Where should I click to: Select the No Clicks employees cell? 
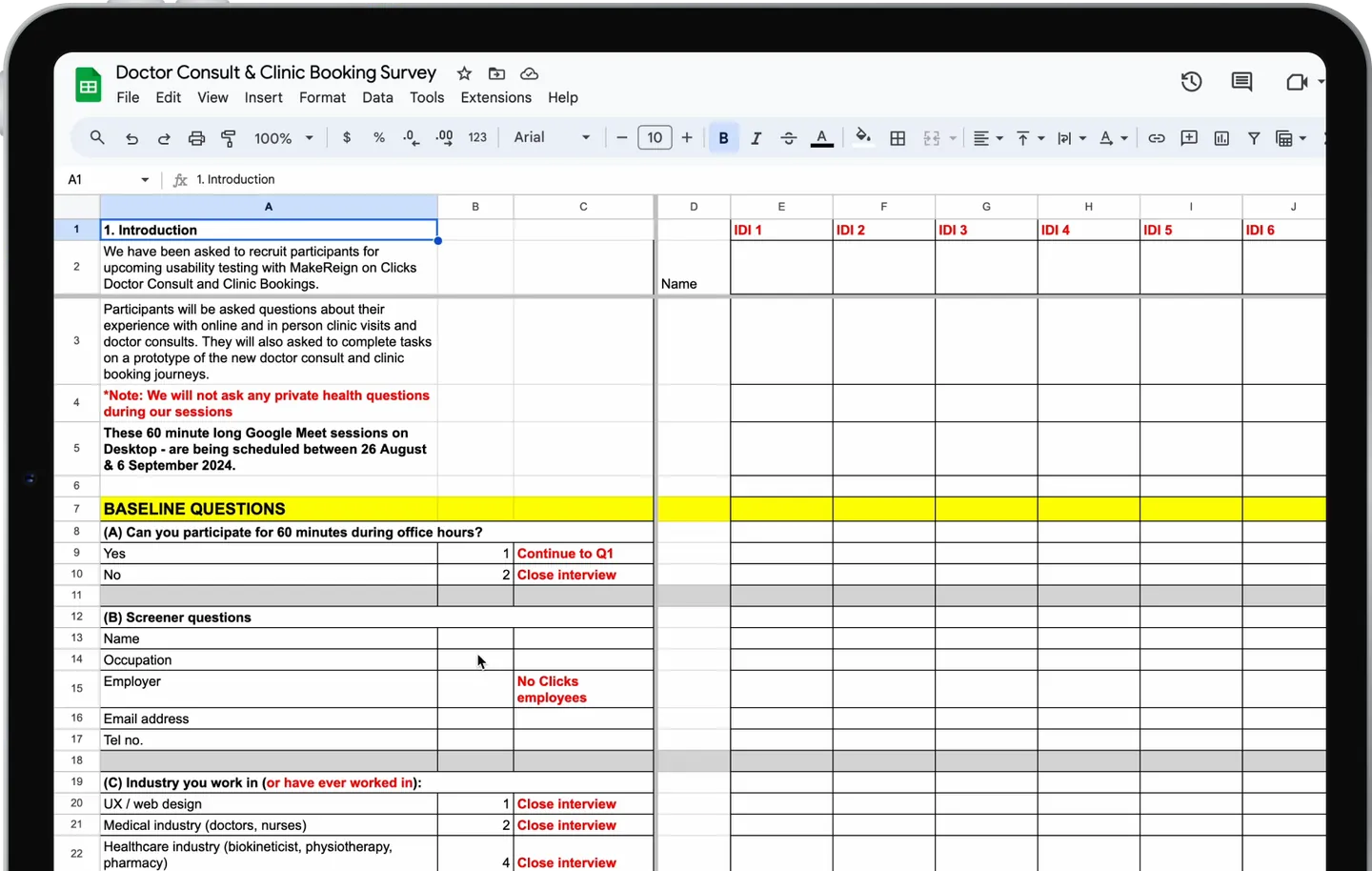pos(583,689)
